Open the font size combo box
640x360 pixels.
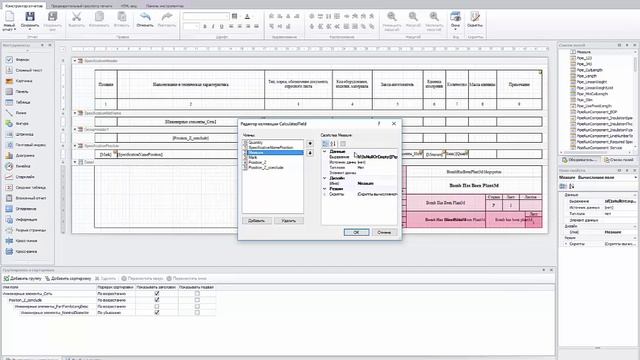tap(191, 27)
